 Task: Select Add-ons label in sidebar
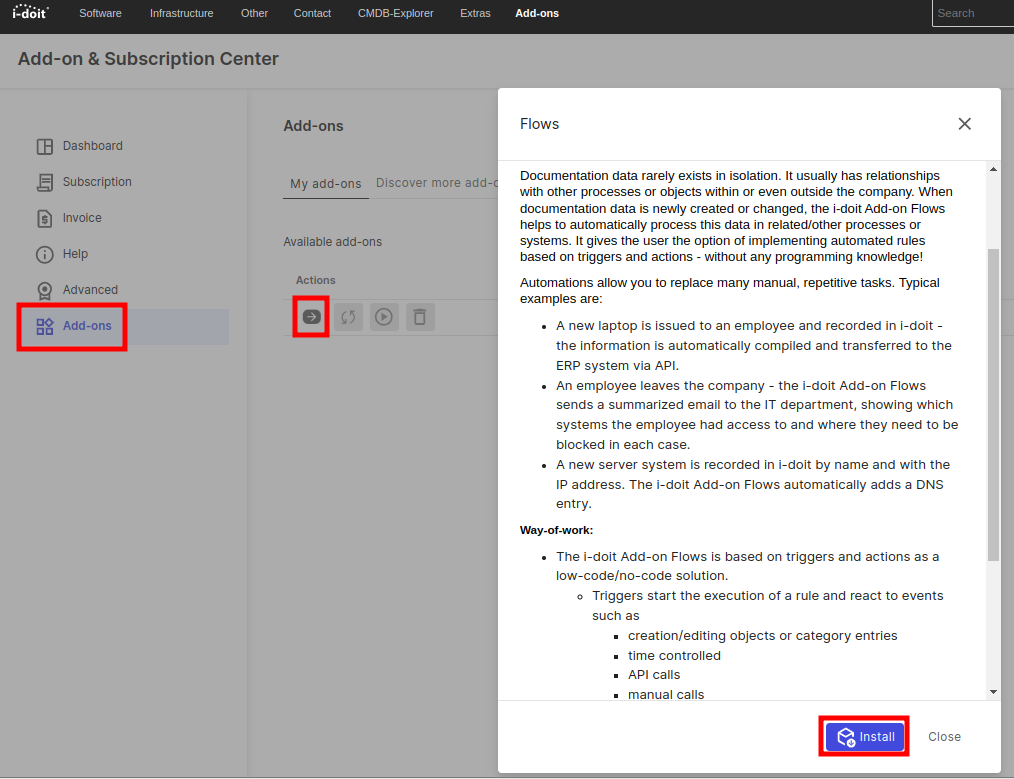(x=87, y=326)
